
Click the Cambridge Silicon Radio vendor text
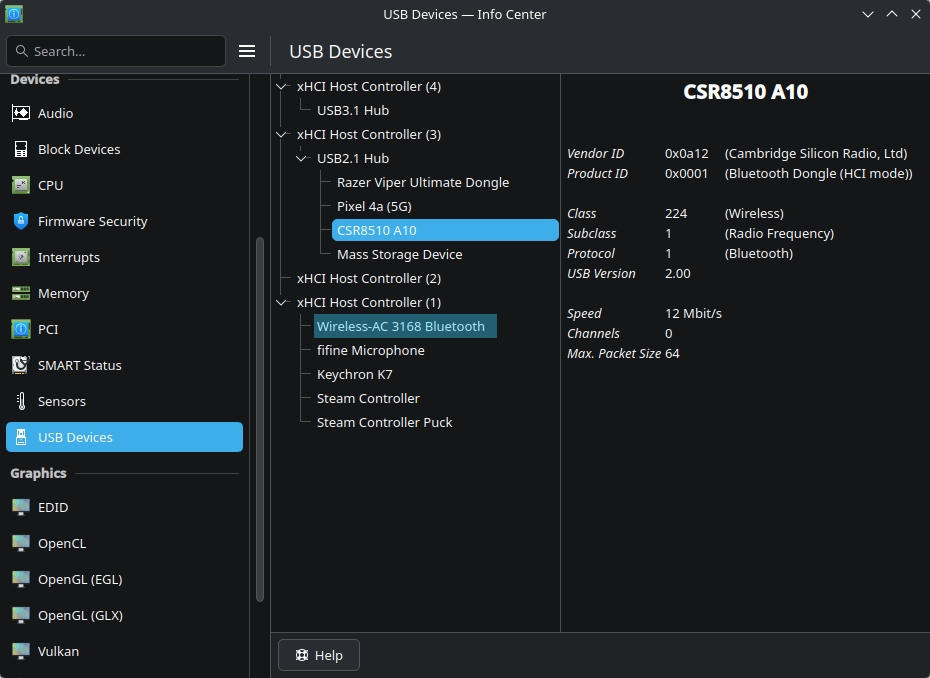click(816, 154)
